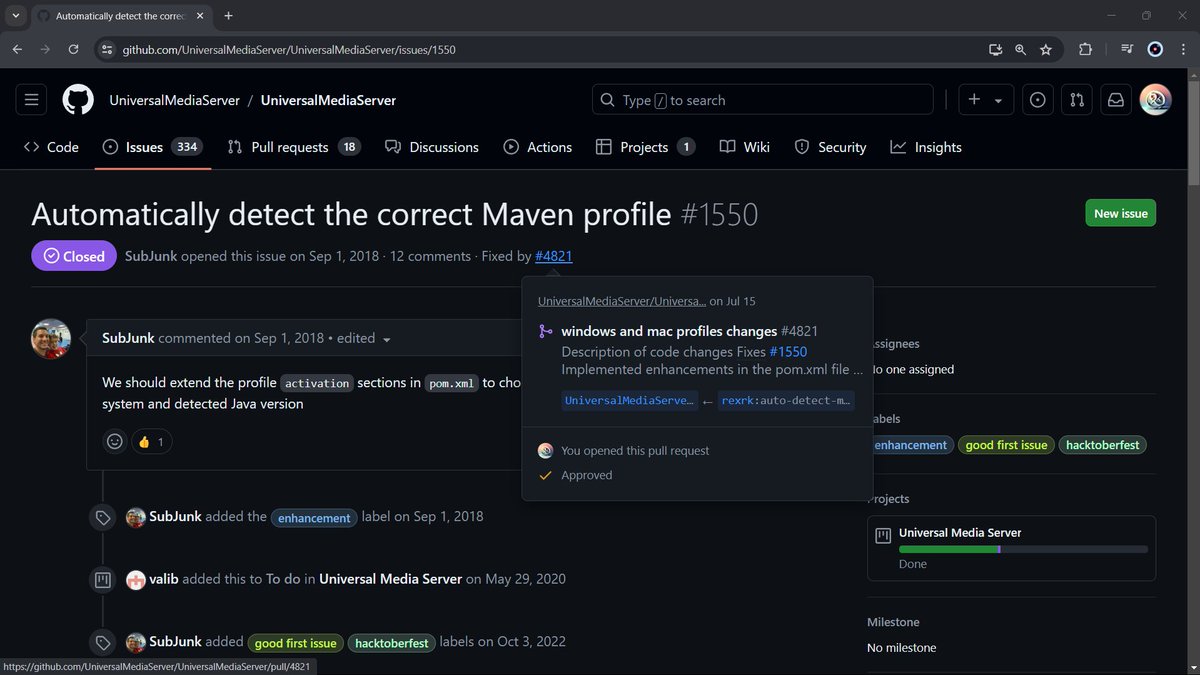Open the Wiki tab
Image resolution: width=1200 pixels, height=675 pixels.
click(744, 146)
